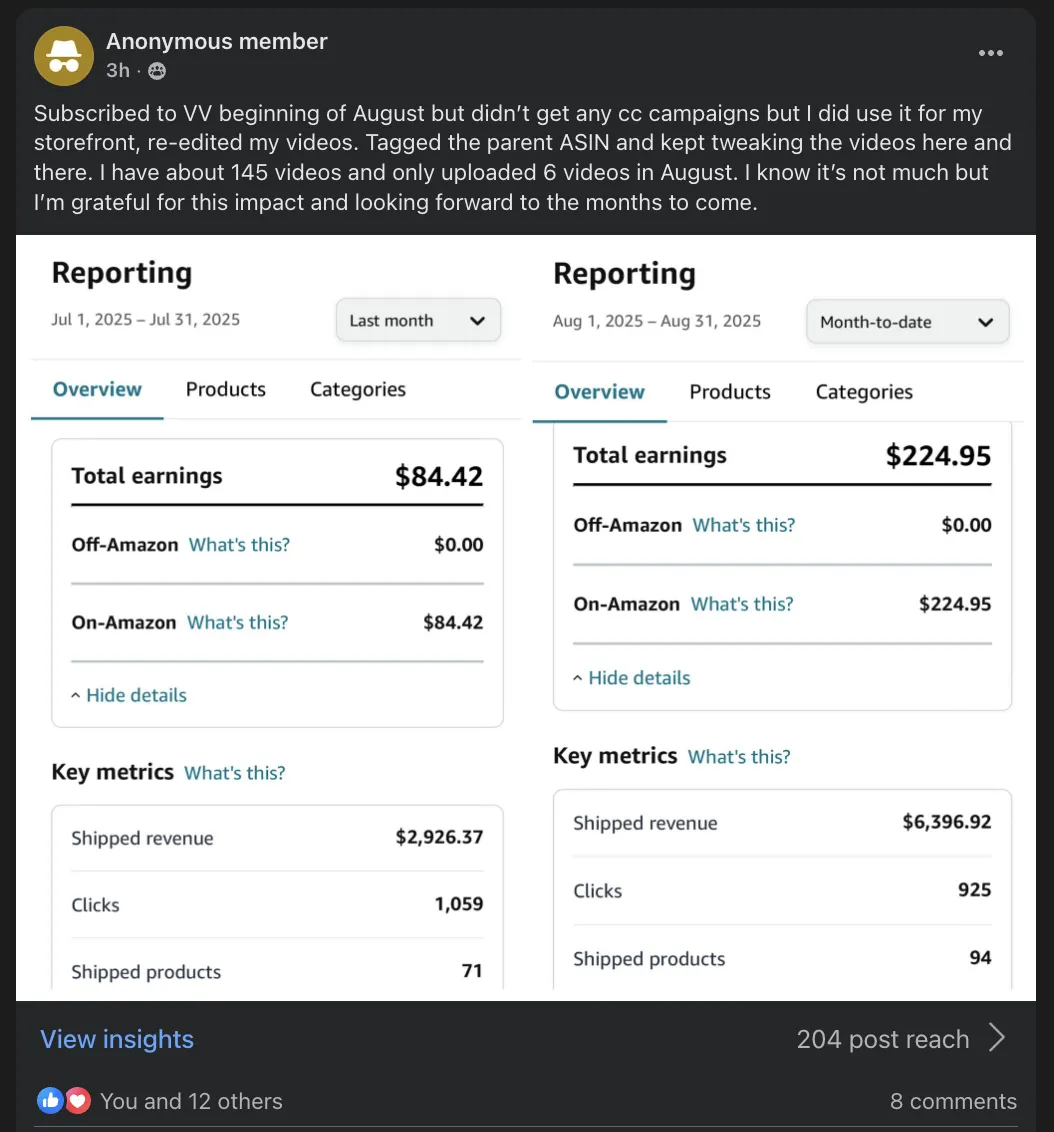
Task: Open the Month-to-date date dropdown
Action: pyautogui.click(x=907, y=322)
